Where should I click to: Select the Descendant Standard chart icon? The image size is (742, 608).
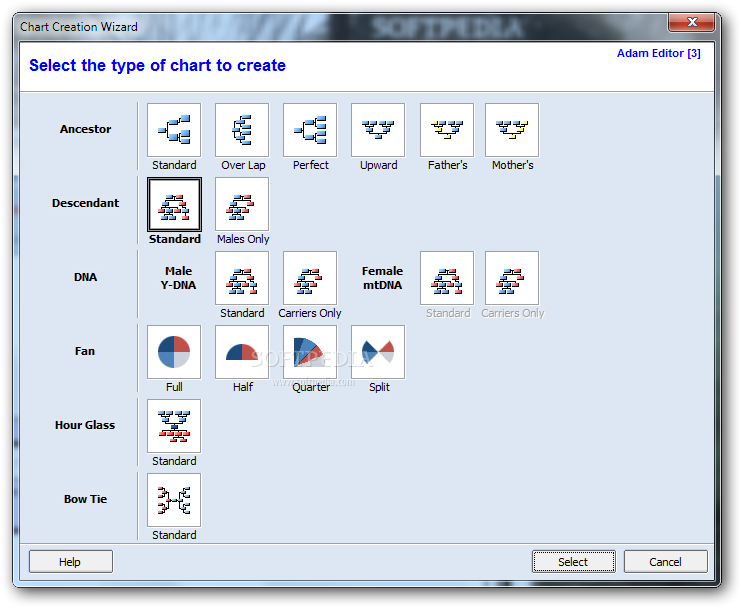tap(174, 204)
